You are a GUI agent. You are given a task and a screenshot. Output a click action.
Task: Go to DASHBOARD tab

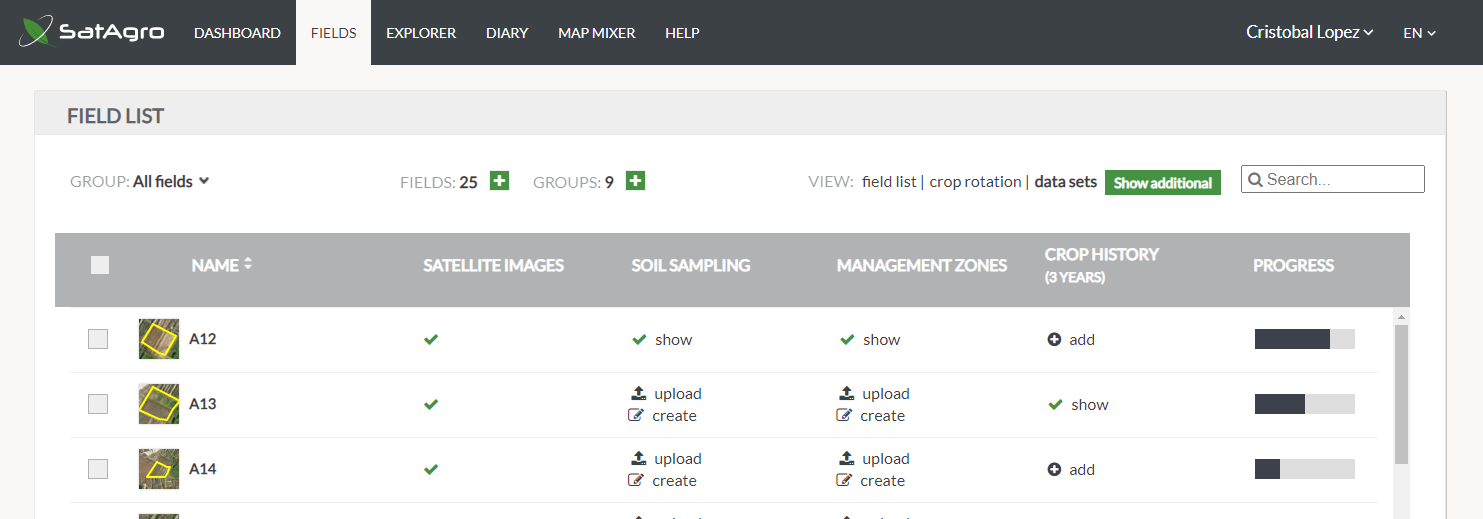237,33
